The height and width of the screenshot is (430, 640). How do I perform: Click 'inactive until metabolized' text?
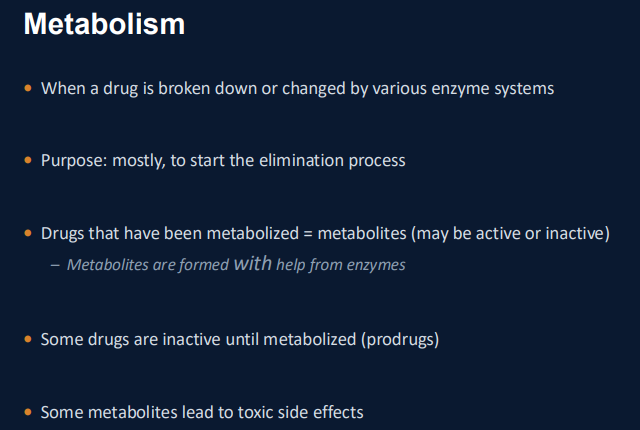[x=260, y=339]
